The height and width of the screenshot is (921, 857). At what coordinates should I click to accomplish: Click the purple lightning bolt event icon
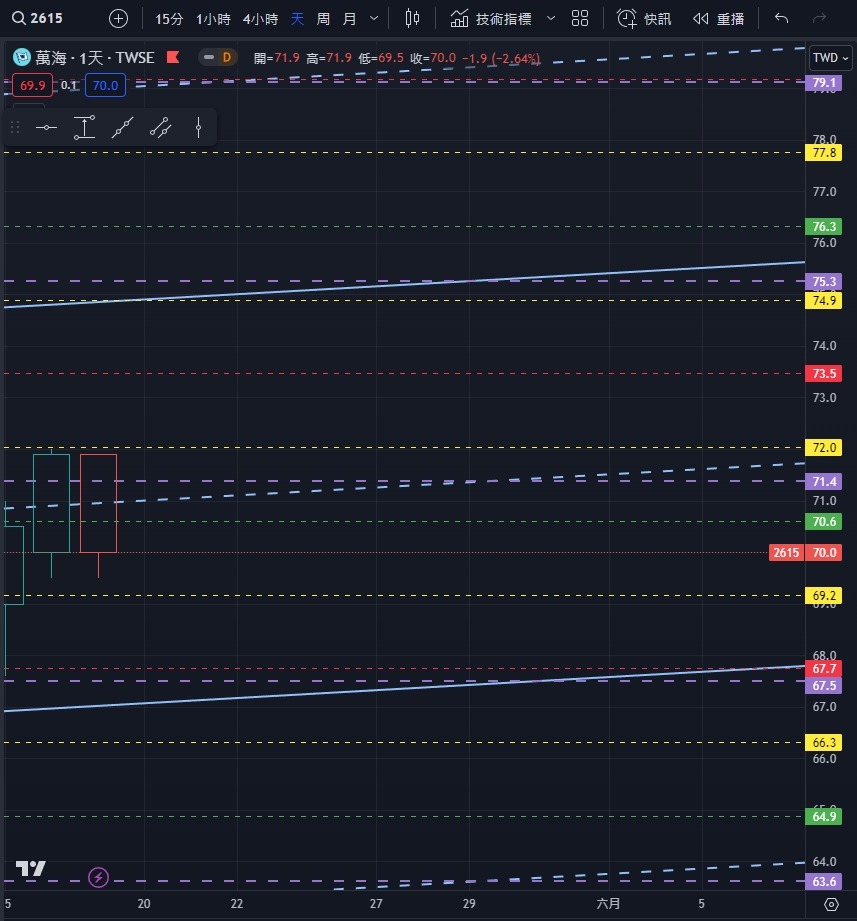98,878
